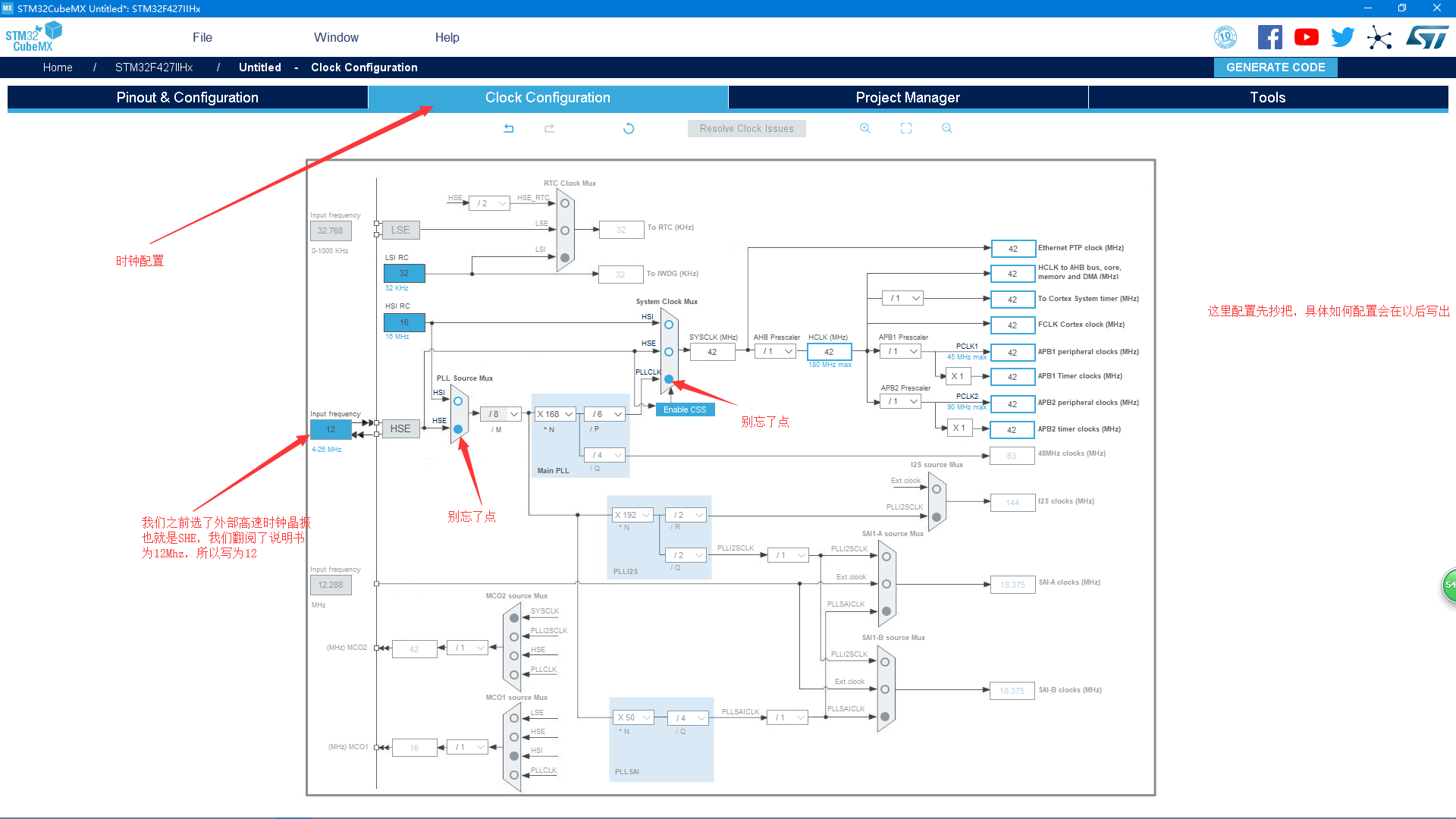Image resolution: width=1456 pixels, height=819 pixels.
Task: Open the PLLI2S multiplier X 192 dropdown
Action: [x=632, y=515]
